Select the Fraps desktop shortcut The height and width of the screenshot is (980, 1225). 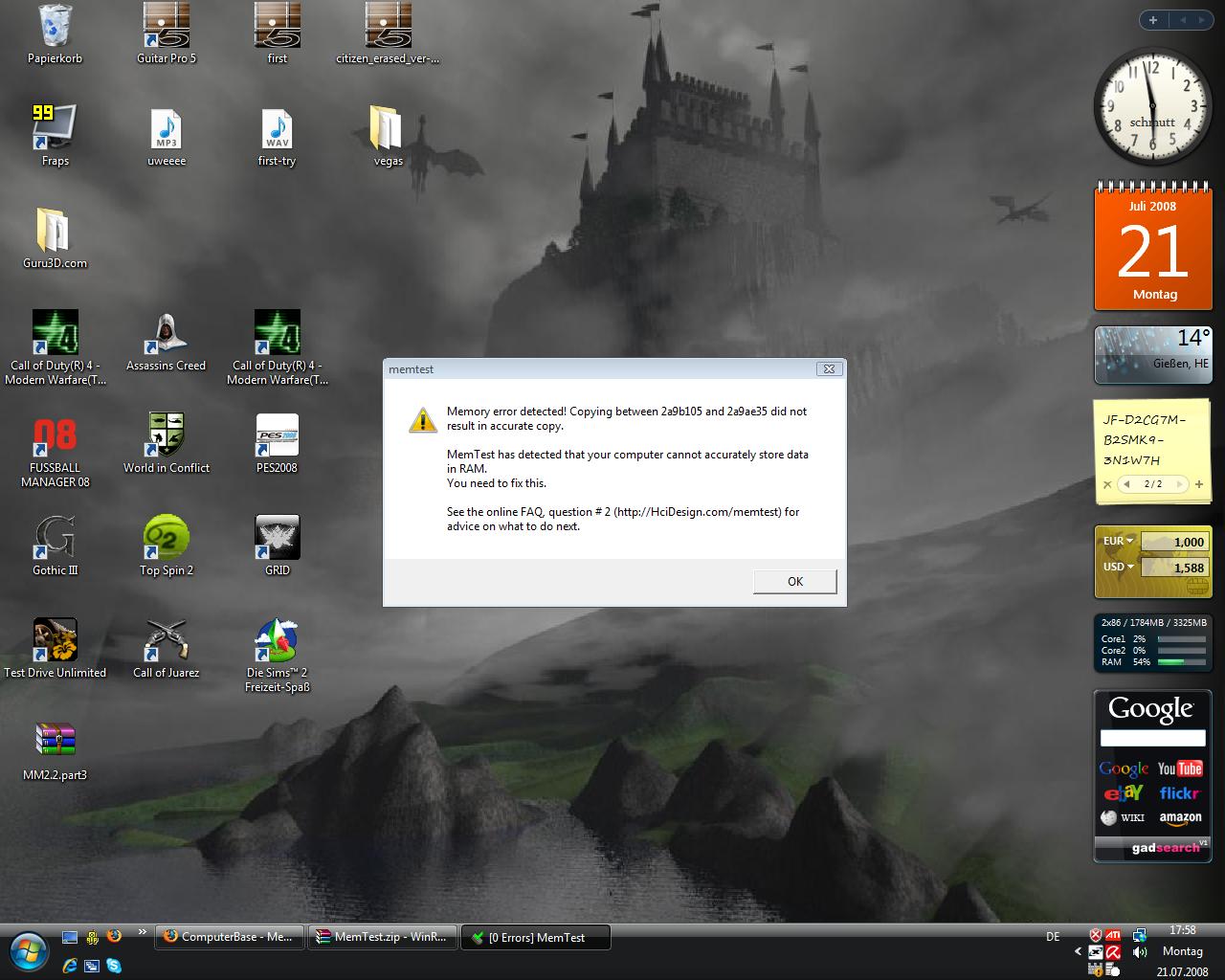point(55,136)
